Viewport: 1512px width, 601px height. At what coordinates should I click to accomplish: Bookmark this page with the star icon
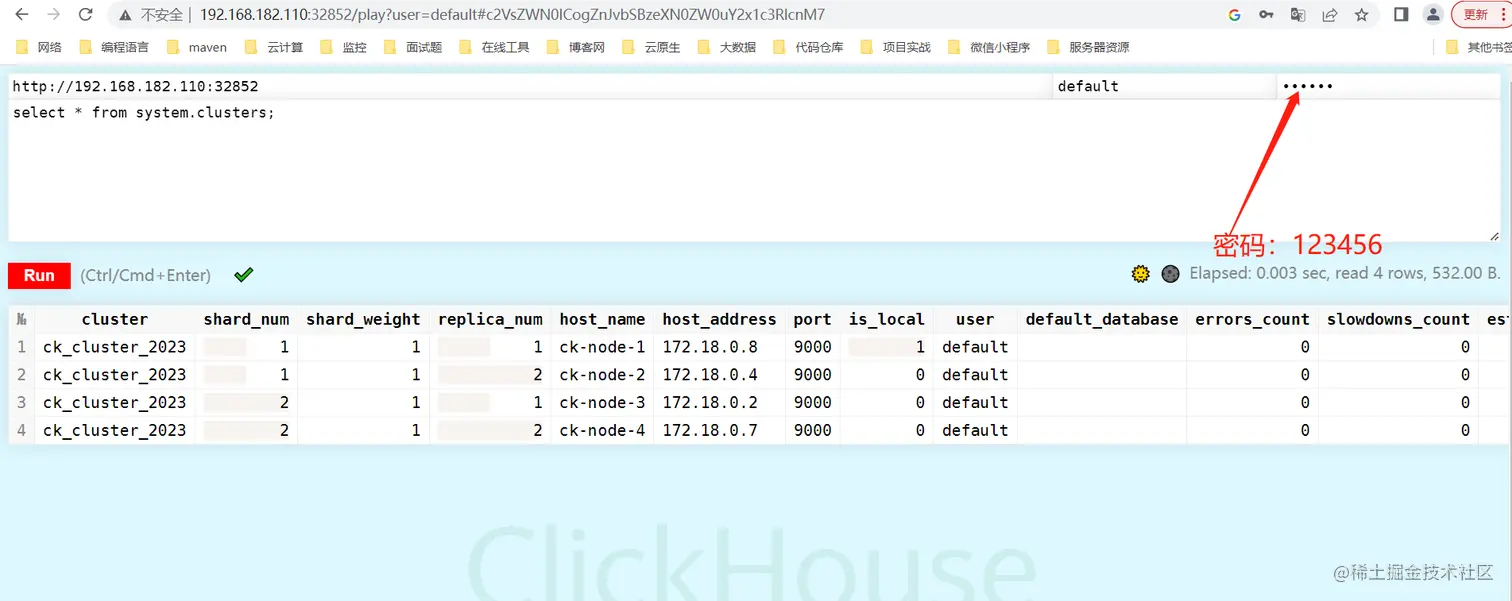click(x=1362, y=15)
